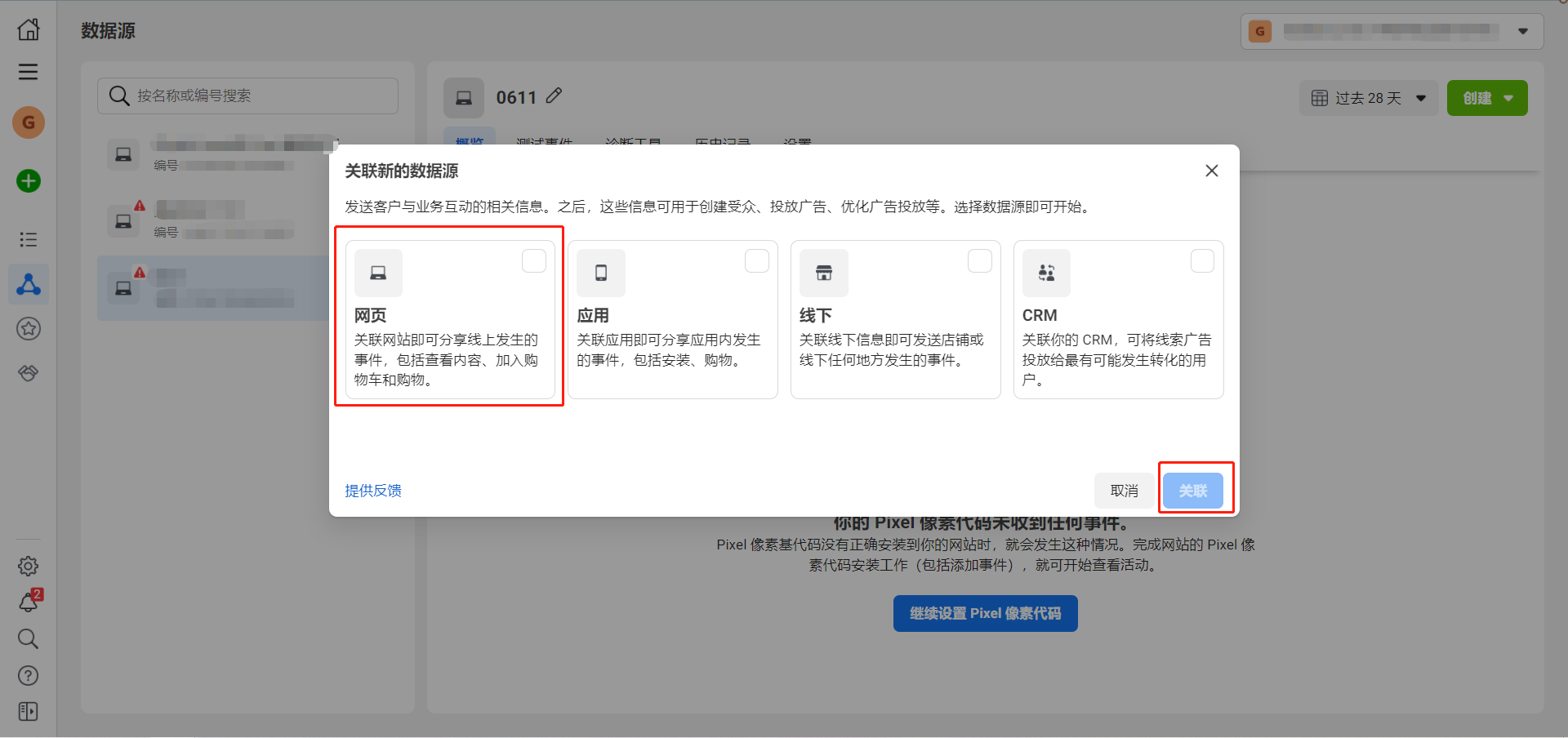Screen dimensions: 1568x738
Task: Click the 关联 confirm button
Action: pyautogui.click(x=1193, y=491)
